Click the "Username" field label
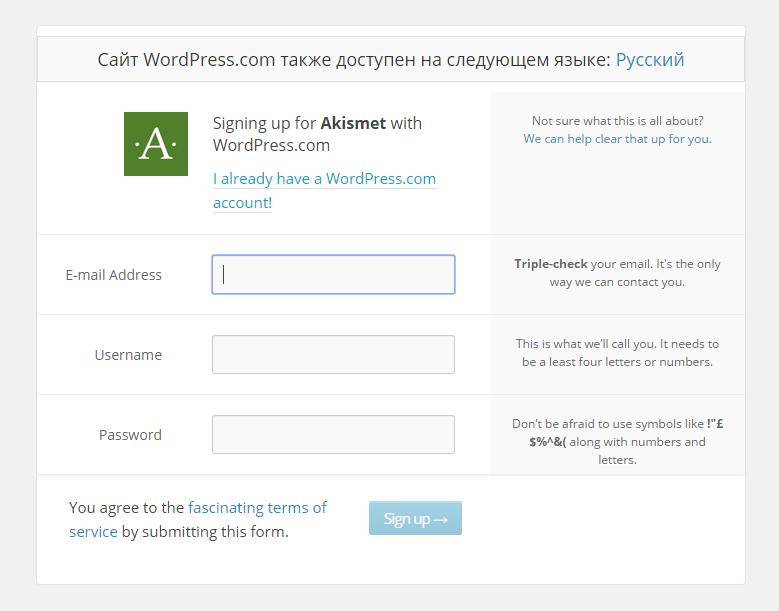779x611 pixels. (128, 355)
